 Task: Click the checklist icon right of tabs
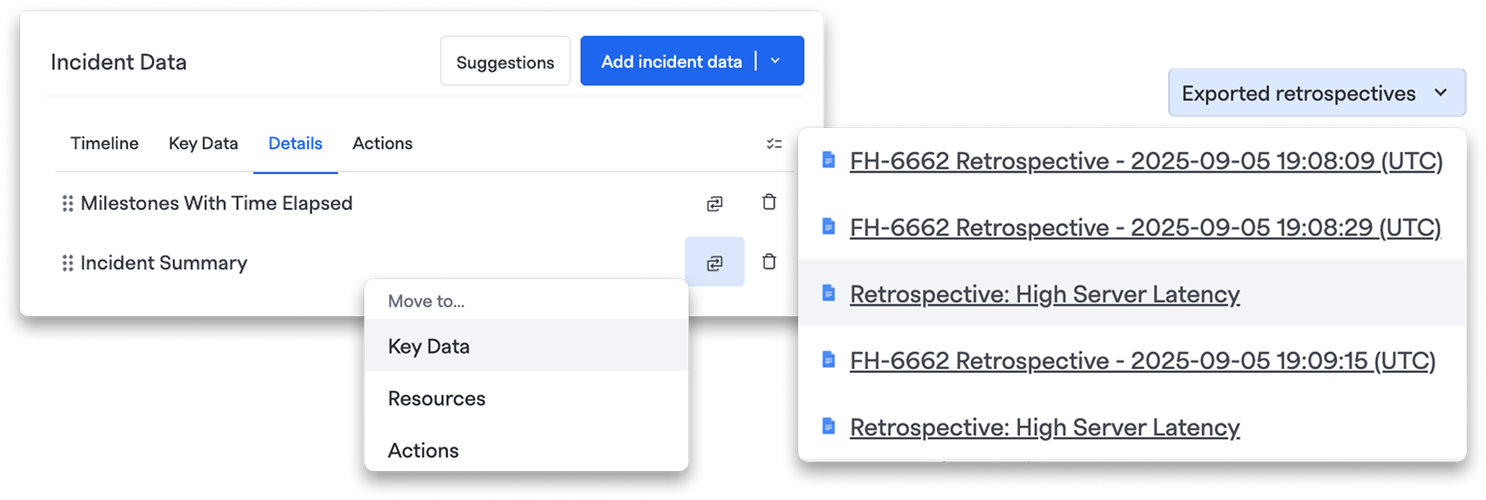(x=774, y=144)
